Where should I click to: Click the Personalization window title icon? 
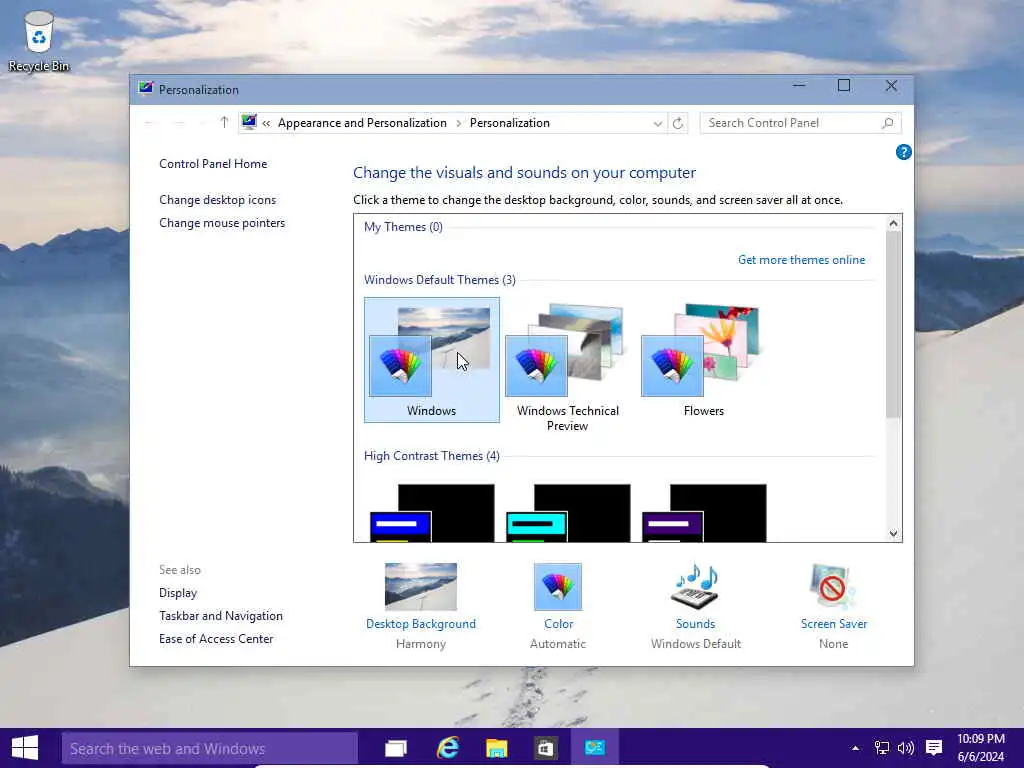pyautogui.click(x=146, y=89)
